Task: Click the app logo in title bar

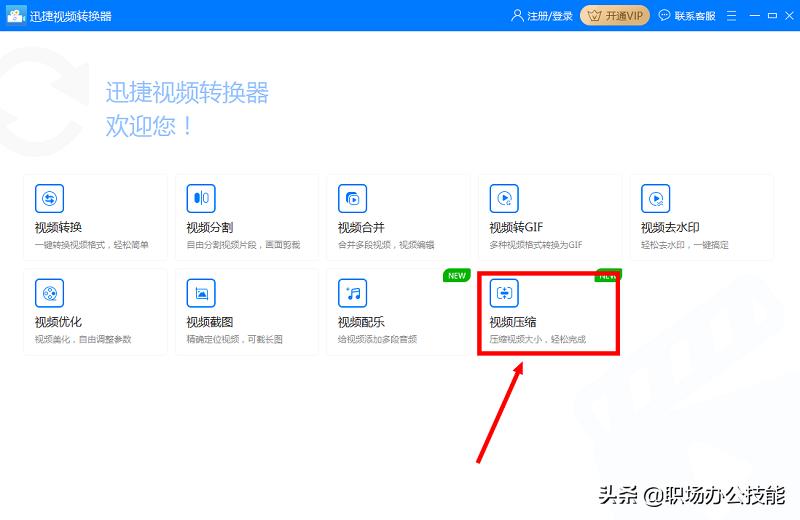Action: [x=15, y=15]
